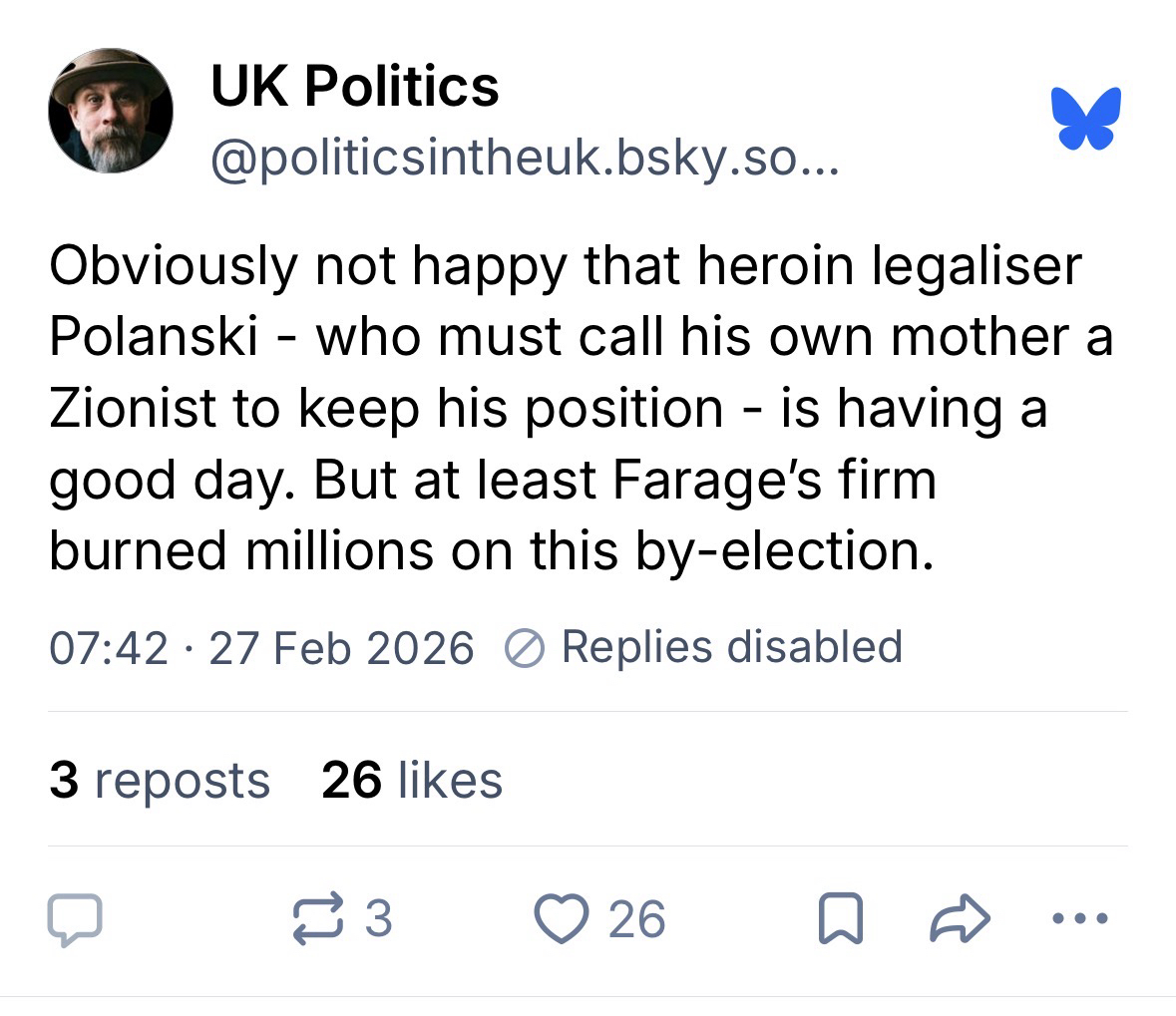Click the repost count number beside arrows
Screen dimensions: 1176x1016
click(x=378, y=918)
